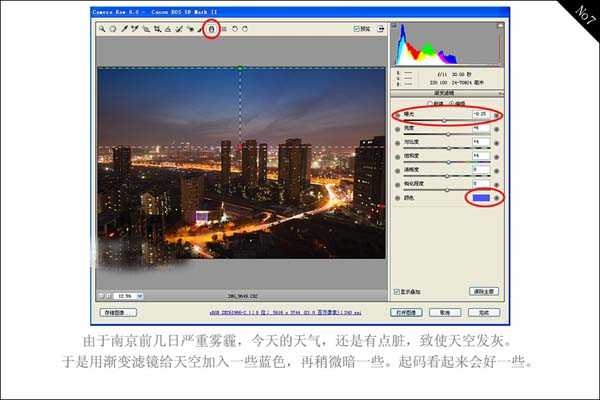Screen dimensions: 600x400
Task: Select the New (新建) radio button
Action: point(431,103)
